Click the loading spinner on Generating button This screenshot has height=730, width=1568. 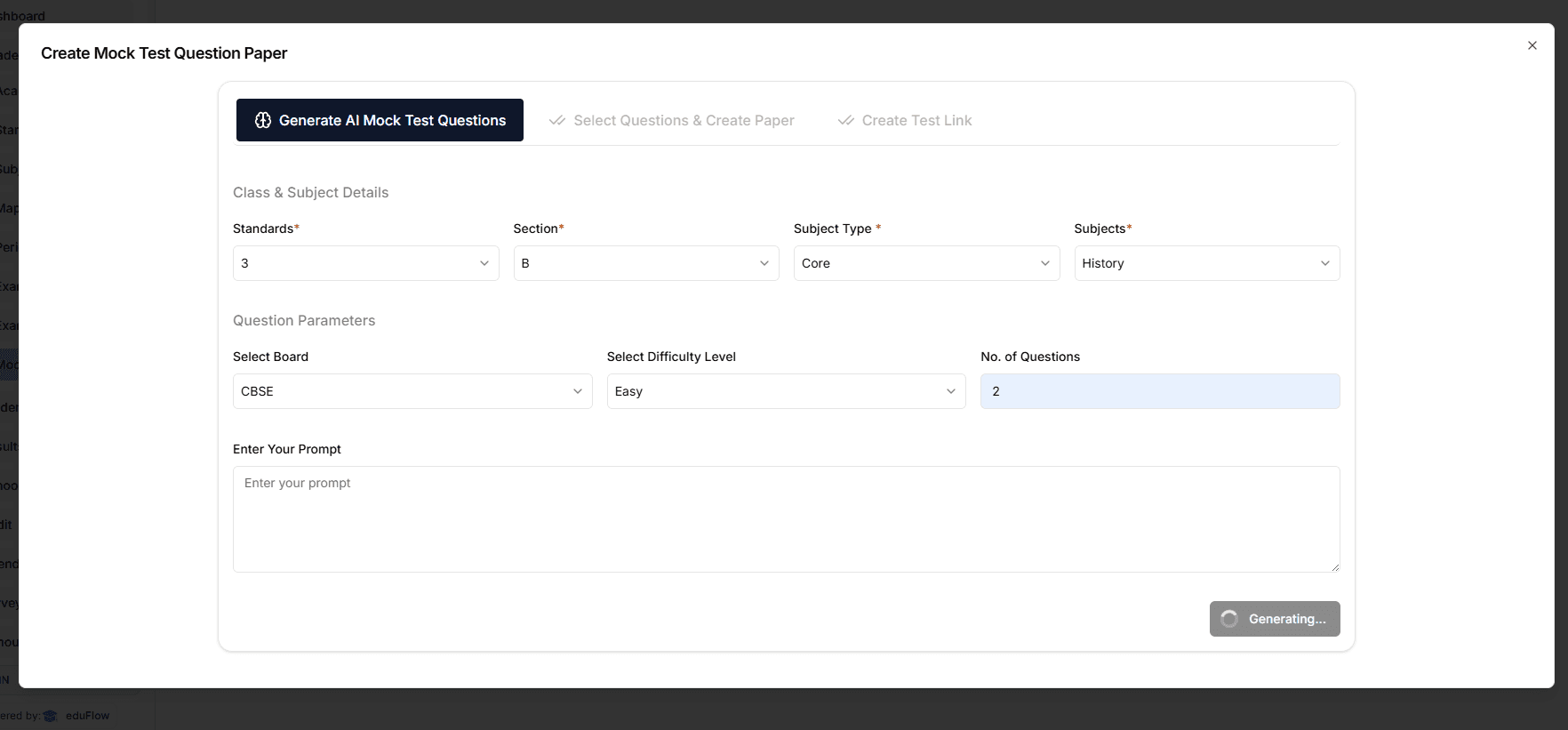[x=1229, y=619]
